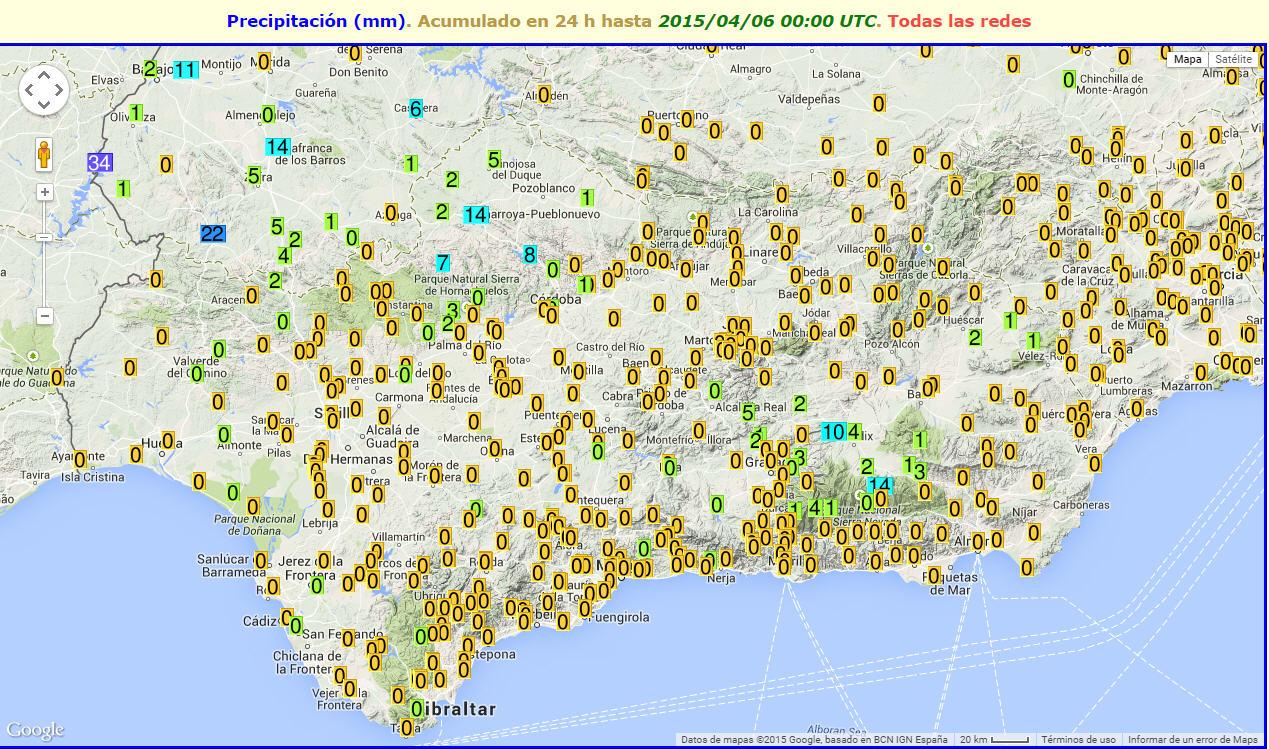Screen dimensions: 1269x749
Task: Select the cyan 10 precipitation marker
Action: [x=832, y=432]
